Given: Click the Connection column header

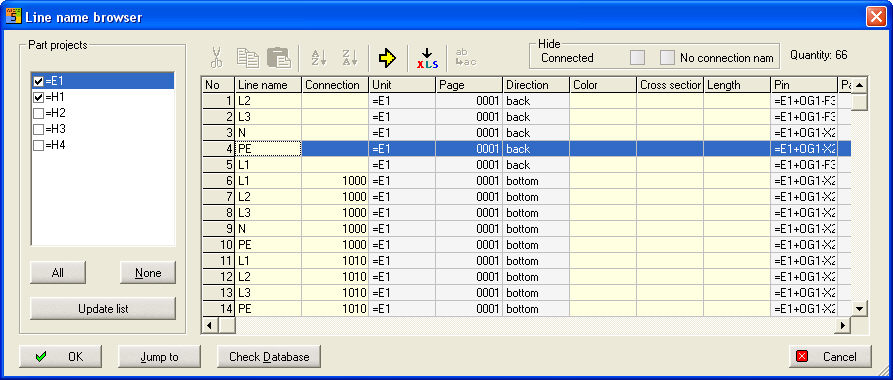Looking at the screenshot, I should (335, 85).
